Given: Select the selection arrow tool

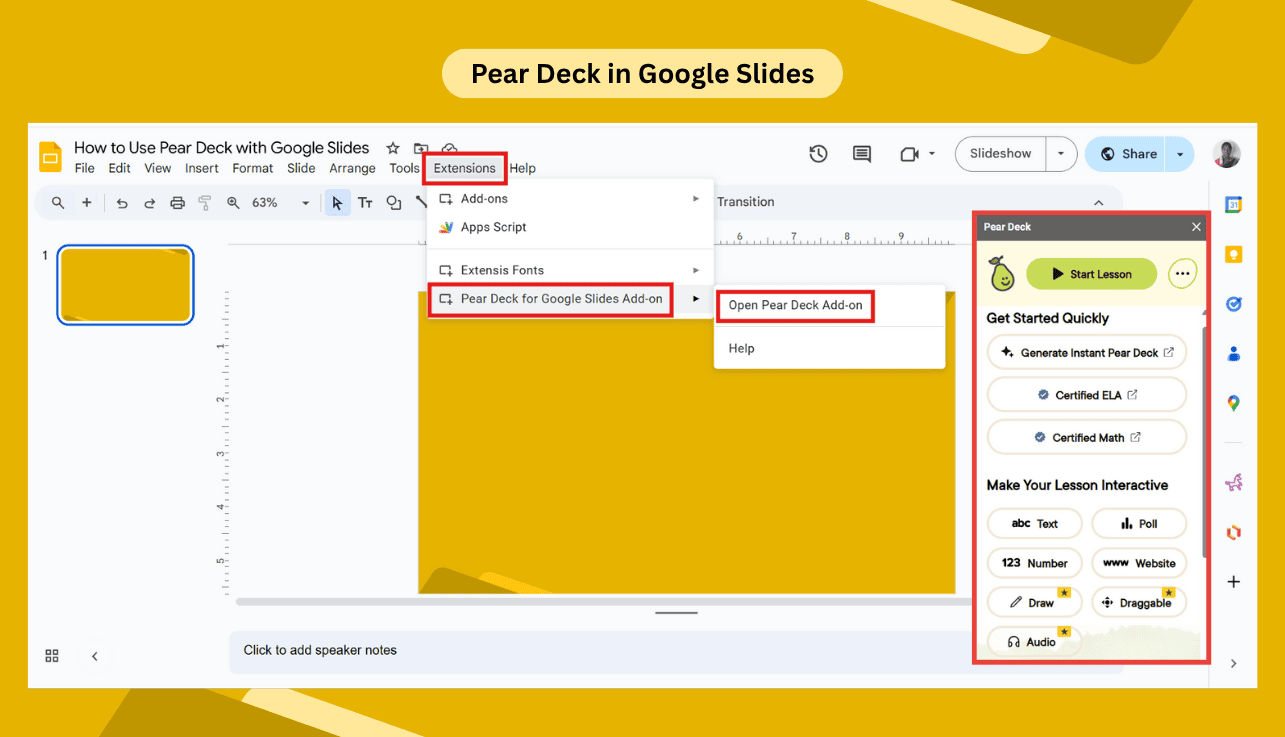Looking at the screenshot, I should coord(337,202).
